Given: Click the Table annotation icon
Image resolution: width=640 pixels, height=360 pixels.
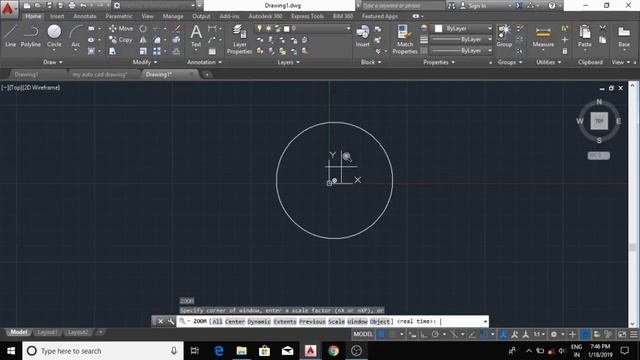Looking at the screenshot, I should [x=212, y=51].
